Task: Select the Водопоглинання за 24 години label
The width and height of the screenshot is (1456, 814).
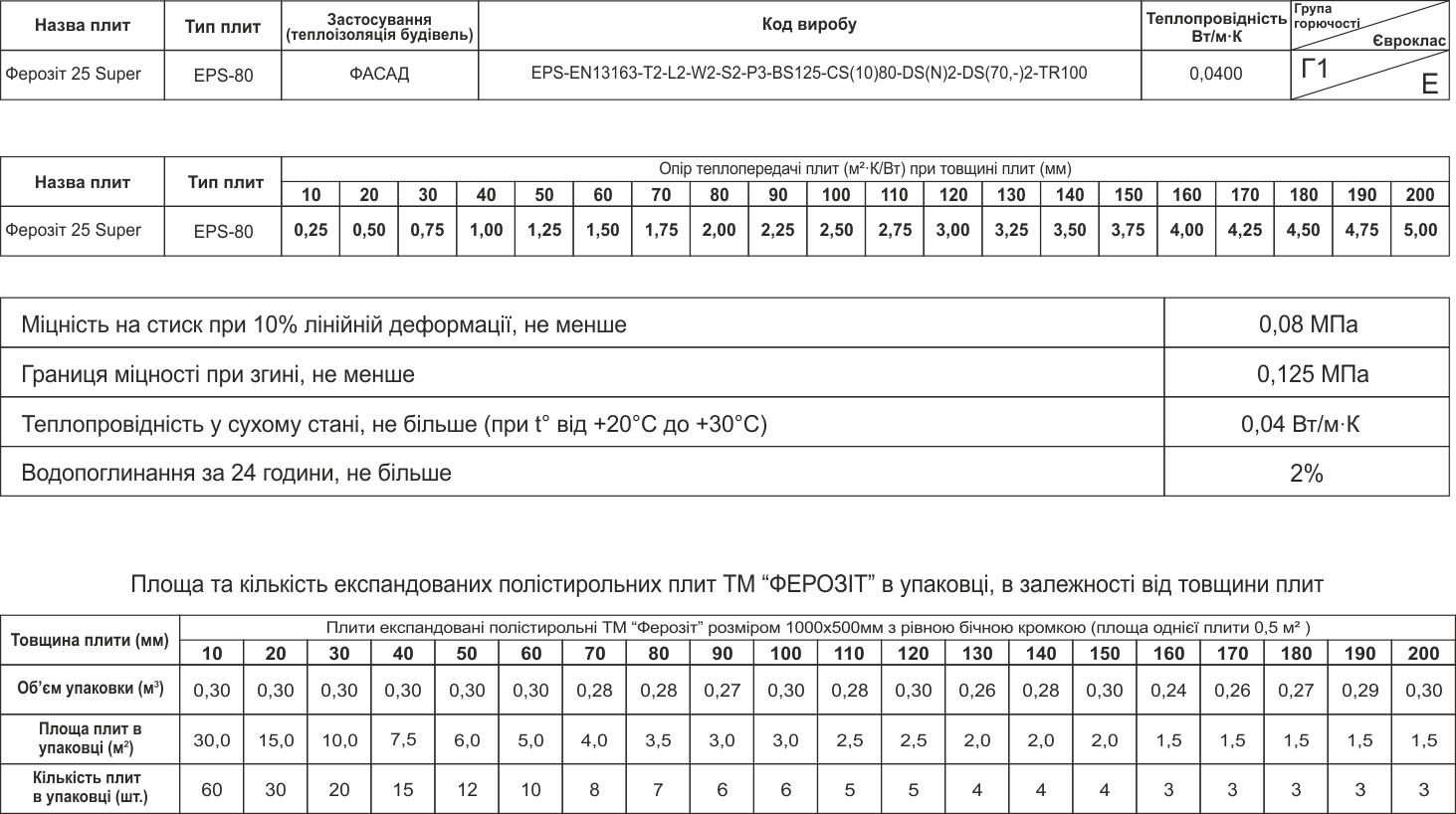Action: coord(237,474)
